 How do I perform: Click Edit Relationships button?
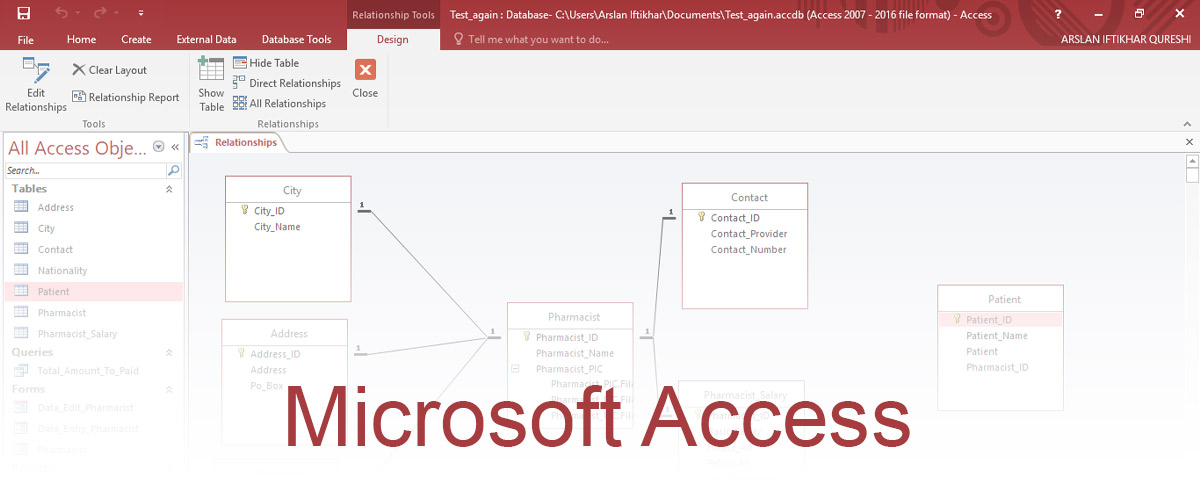(x=36, y=85)
